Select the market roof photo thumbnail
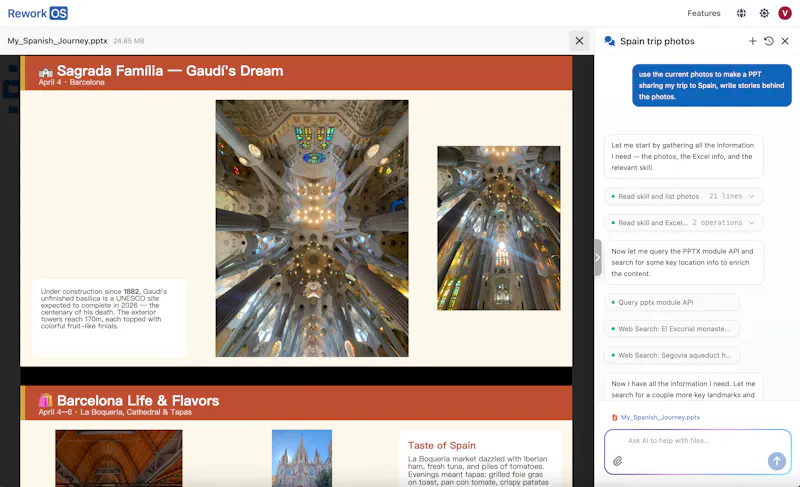Image resolution: width=800 pixels, height=487 pixels. coord(119,458)
